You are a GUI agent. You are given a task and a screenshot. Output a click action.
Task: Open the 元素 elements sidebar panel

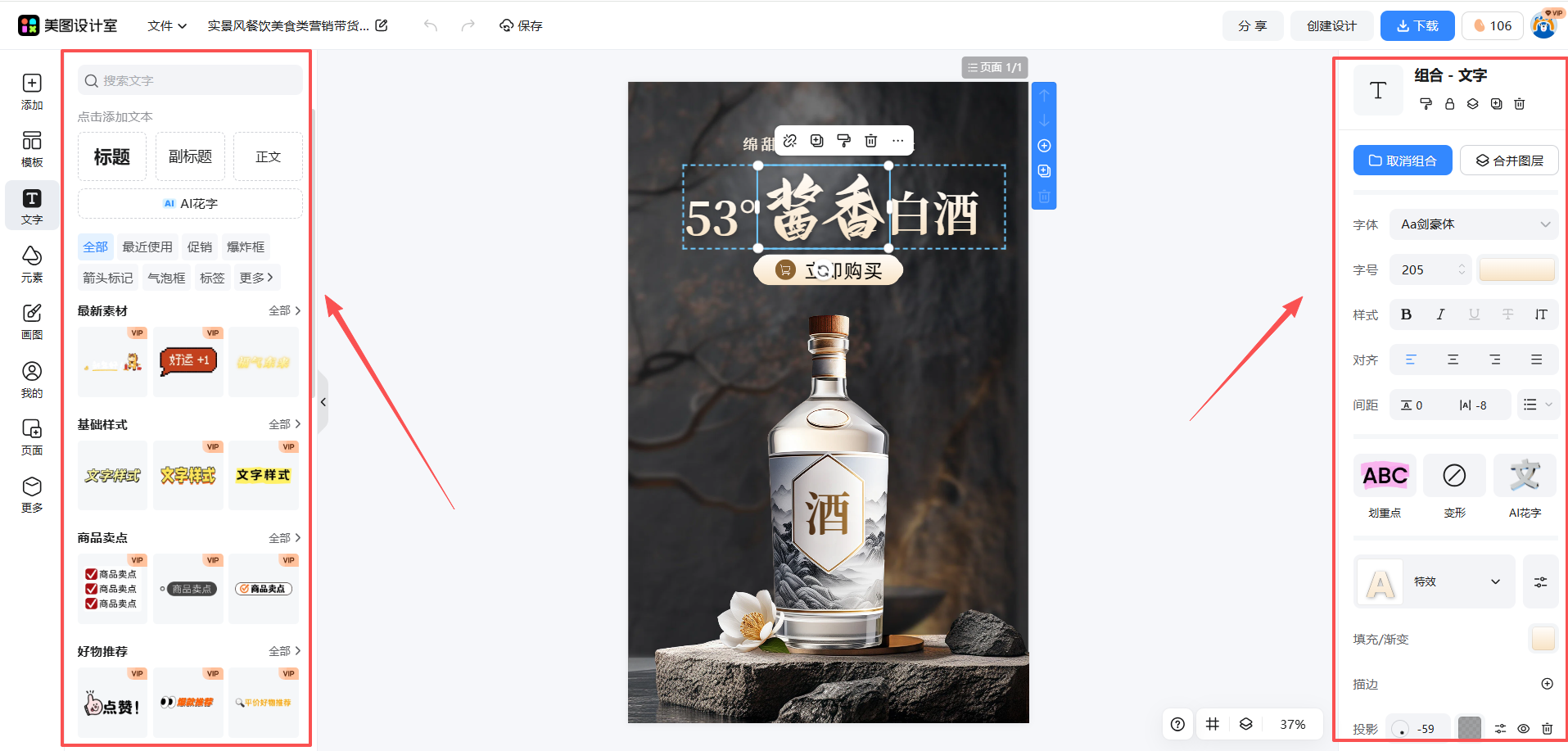tap(32, 264)
